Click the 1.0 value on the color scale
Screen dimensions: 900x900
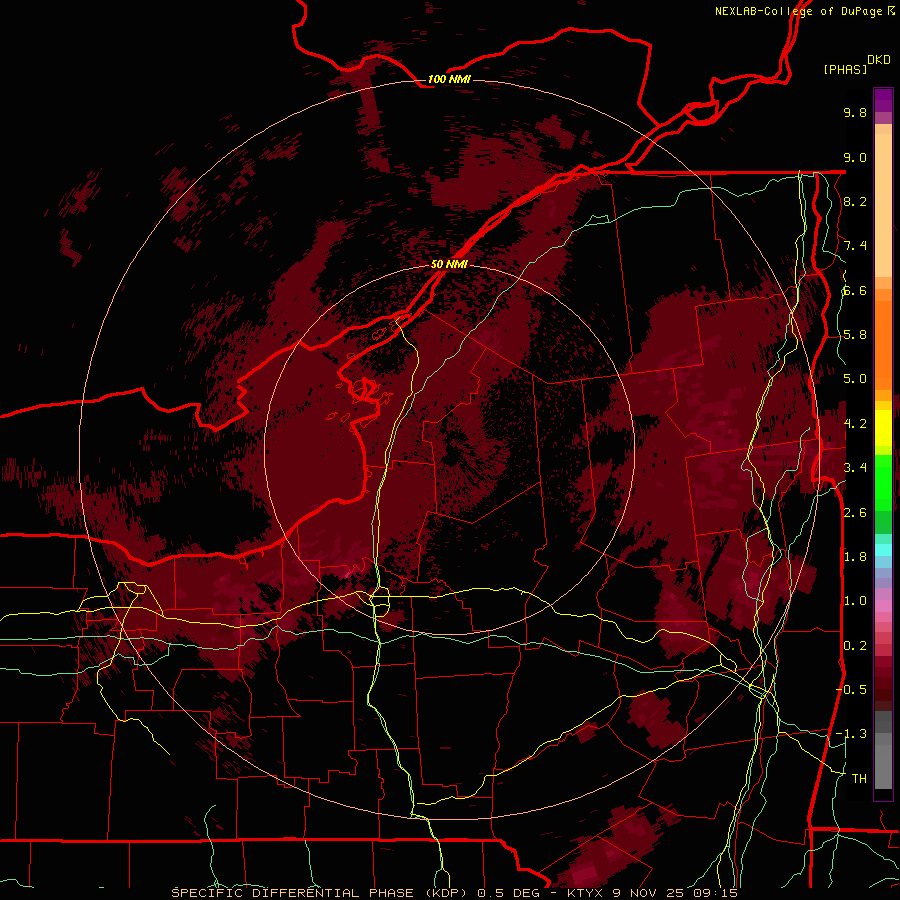[x=855, y=601]
